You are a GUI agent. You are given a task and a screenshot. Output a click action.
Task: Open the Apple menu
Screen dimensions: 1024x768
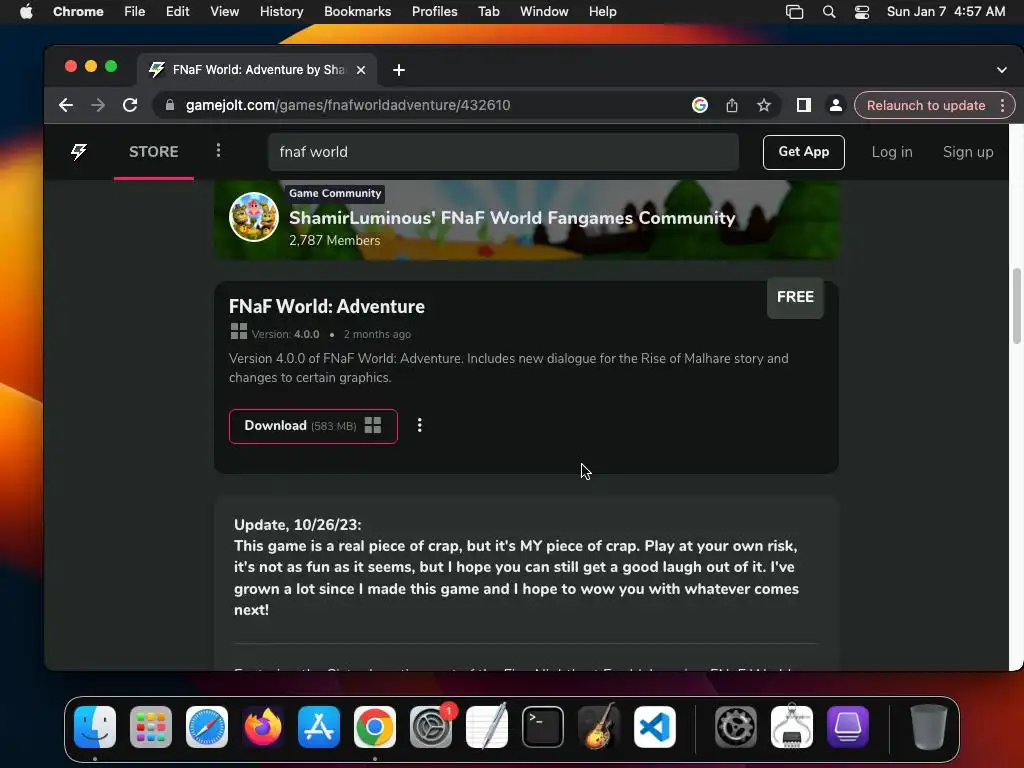26,12
